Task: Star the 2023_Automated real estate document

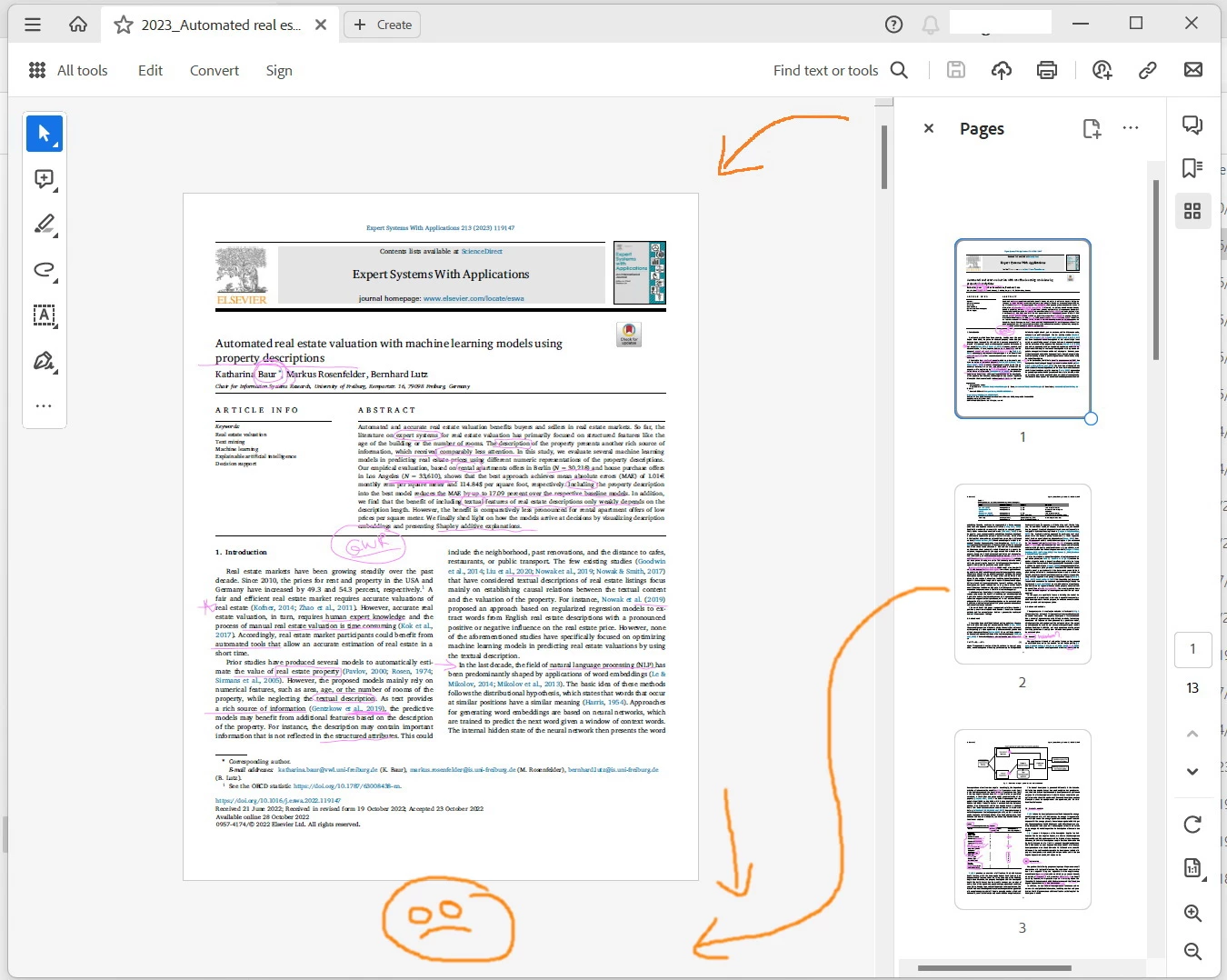Action: point(124,25)
